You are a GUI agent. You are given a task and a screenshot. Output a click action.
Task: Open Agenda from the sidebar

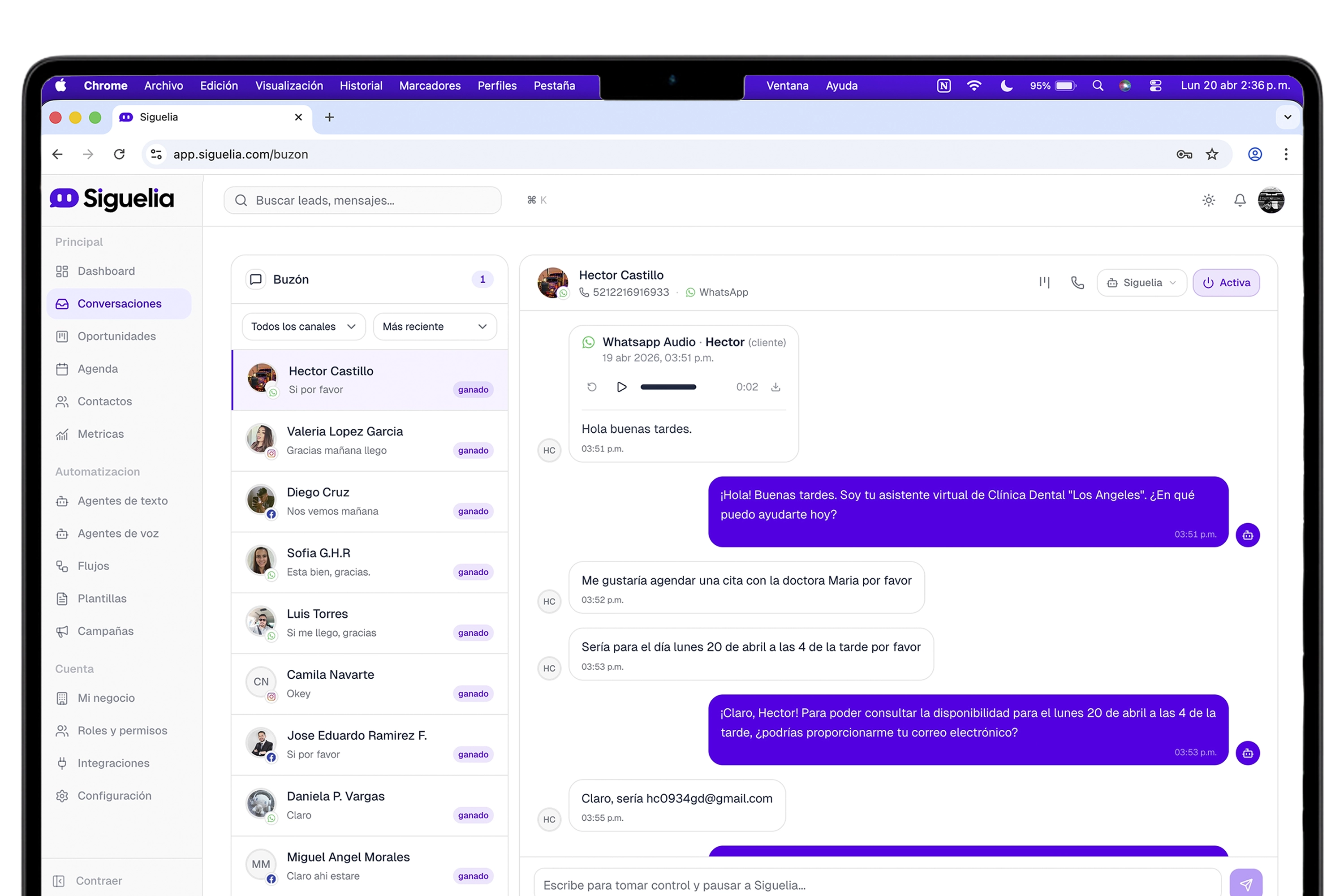coord(97,369)
